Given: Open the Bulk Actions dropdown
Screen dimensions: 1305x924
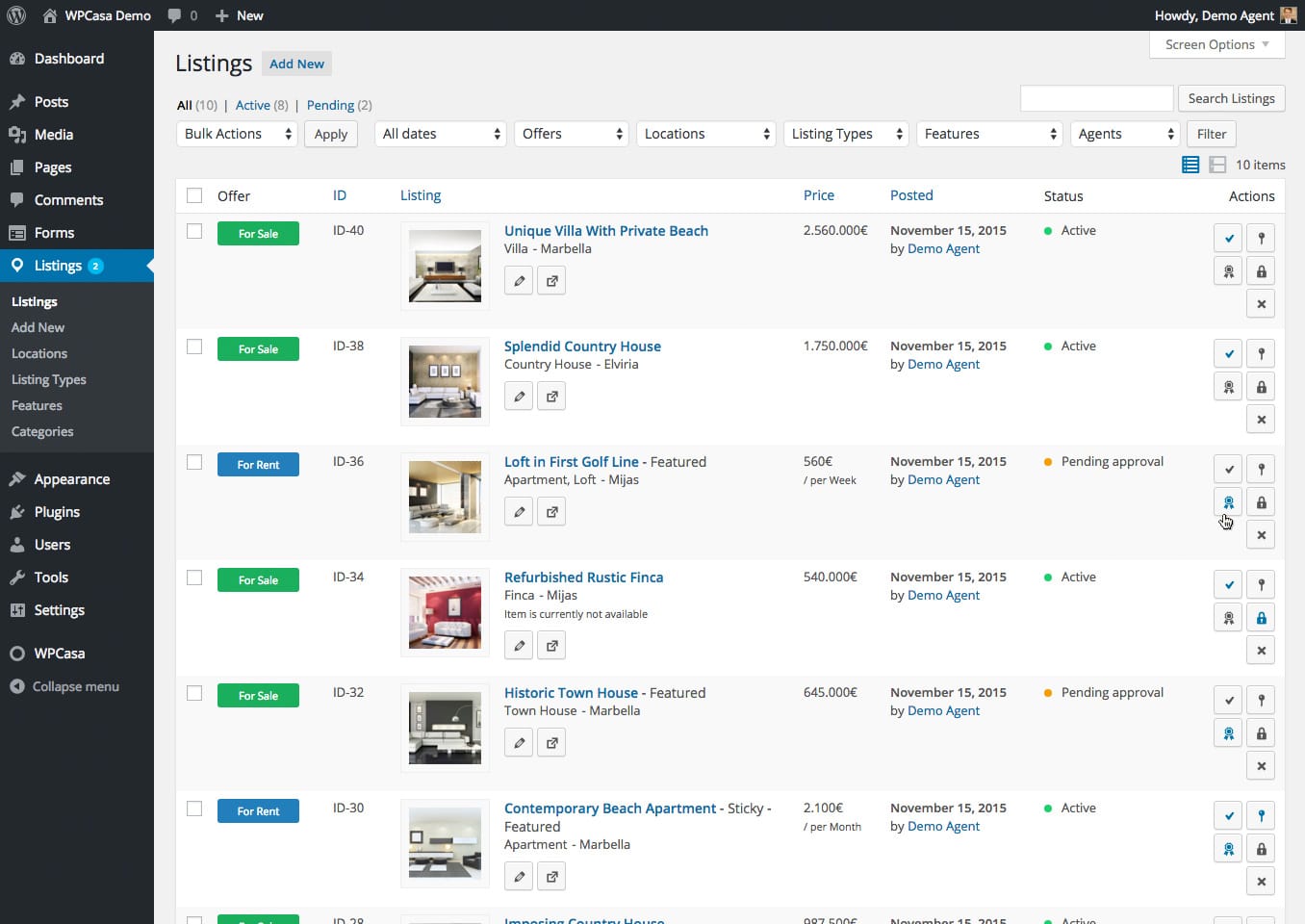Looking at the screenshot, I should (238, 134).
